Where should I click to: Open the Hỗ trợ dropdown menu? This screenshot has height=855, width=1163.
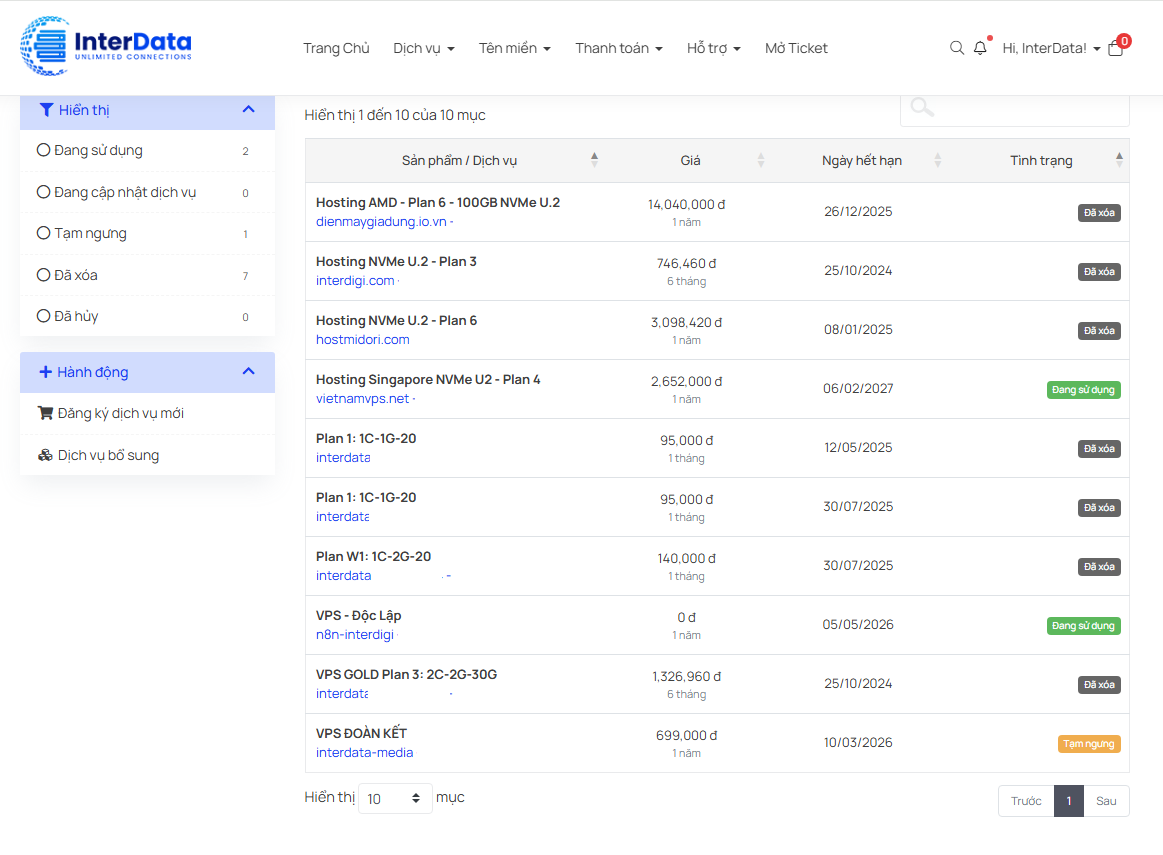pyautogui.click(x=714, y=48)
